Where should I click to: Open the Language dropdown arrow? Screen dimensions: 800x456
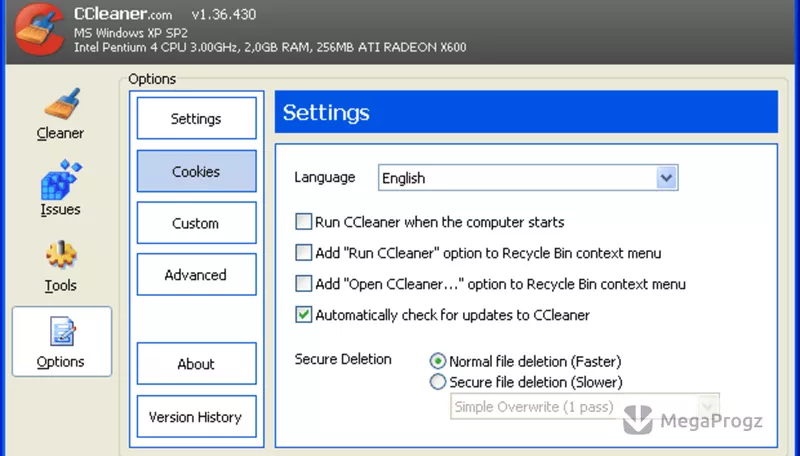[666, 178]
